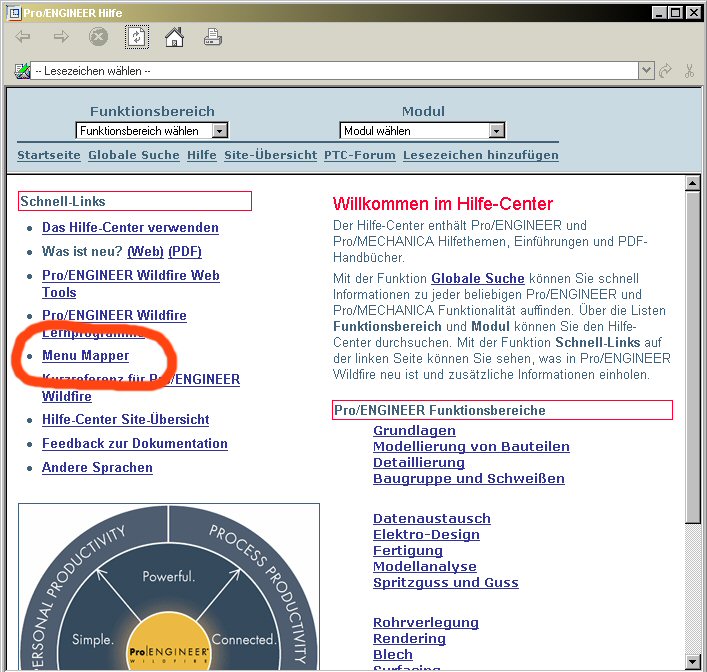
Task: Open Das Hilfe-Center verwenden link
Action: [130, 227]
